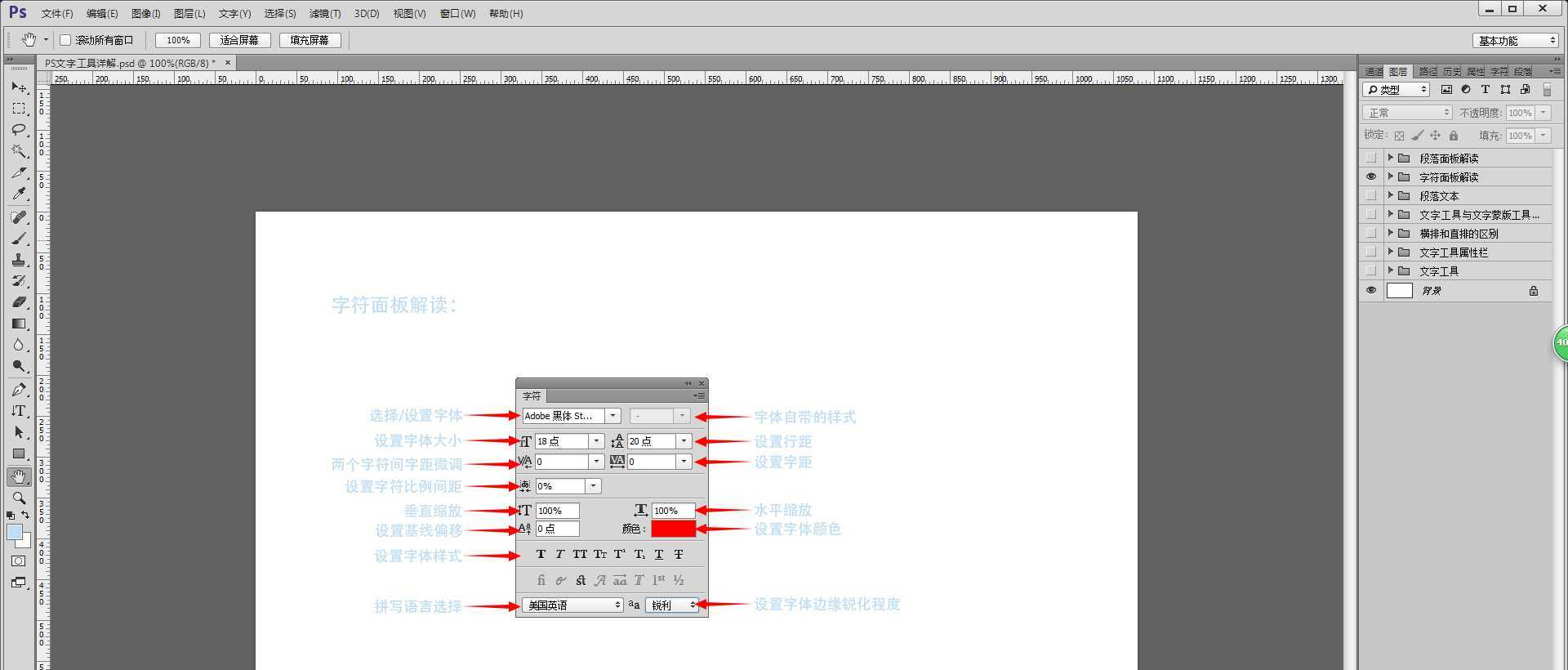
Task: Switch to the 通道 panel tab
Action: point(1374,72)
